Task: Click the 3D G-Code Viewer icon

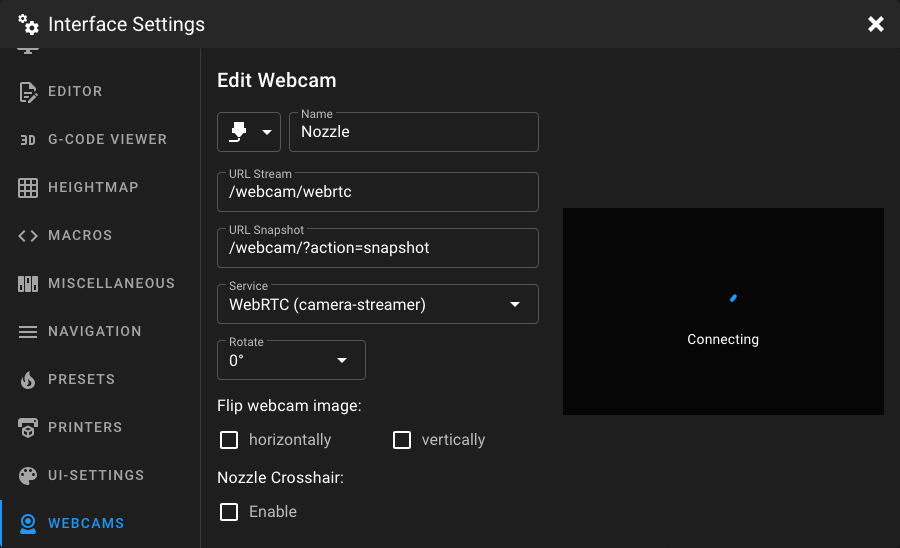Action: click(28, 139)
